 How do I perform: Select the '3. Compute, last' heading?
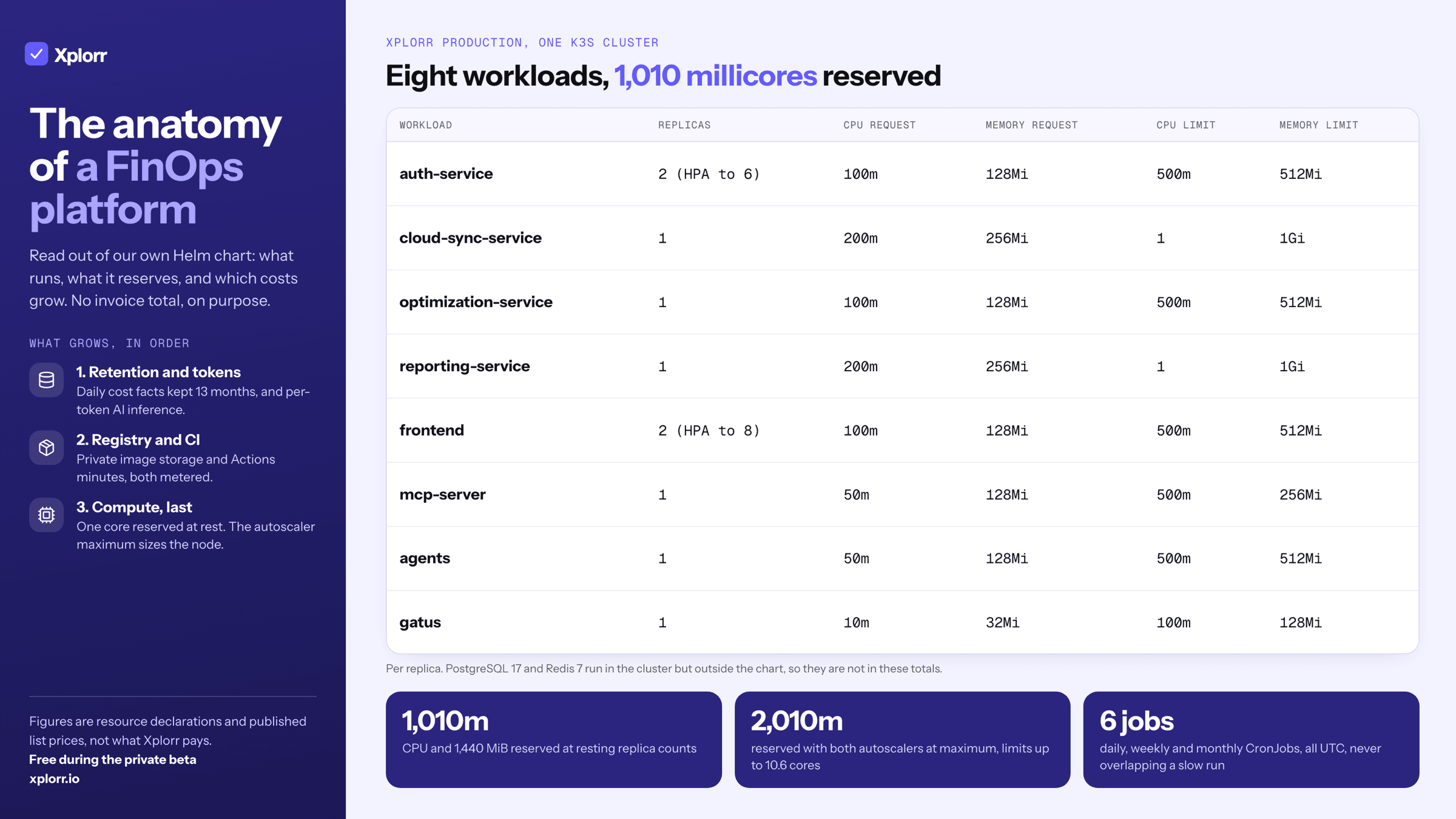point(134,507)
